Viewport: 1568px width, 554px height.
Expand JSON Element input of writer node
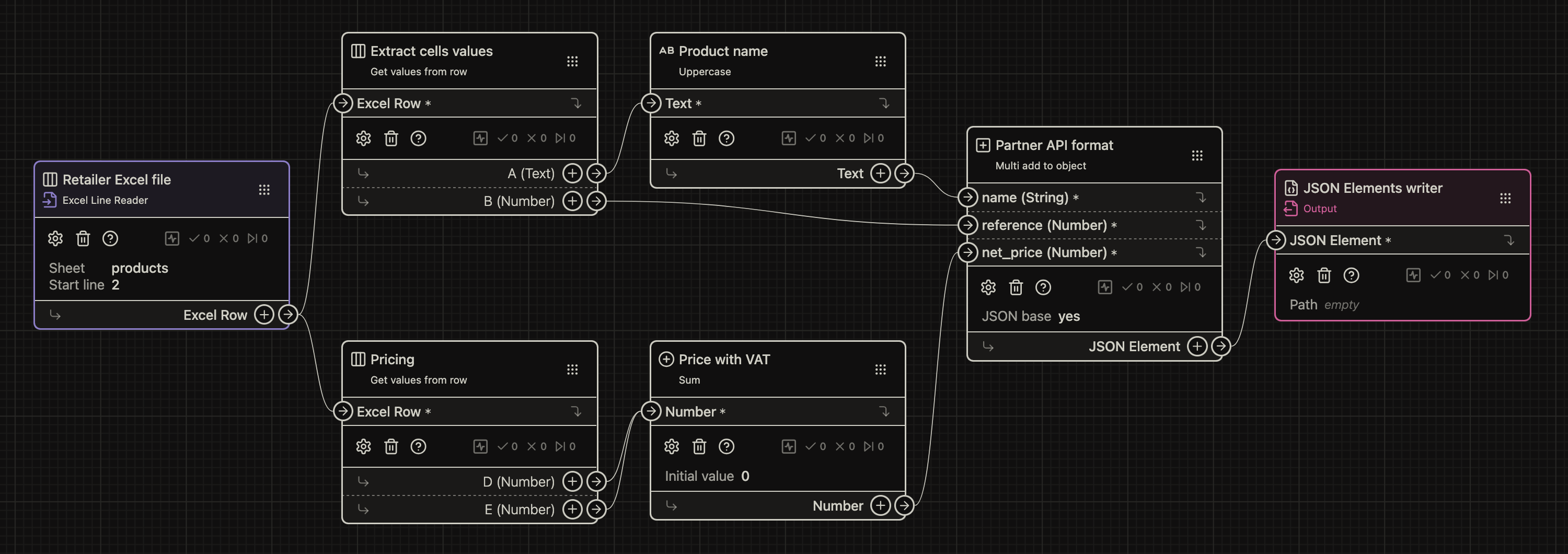1509,240
